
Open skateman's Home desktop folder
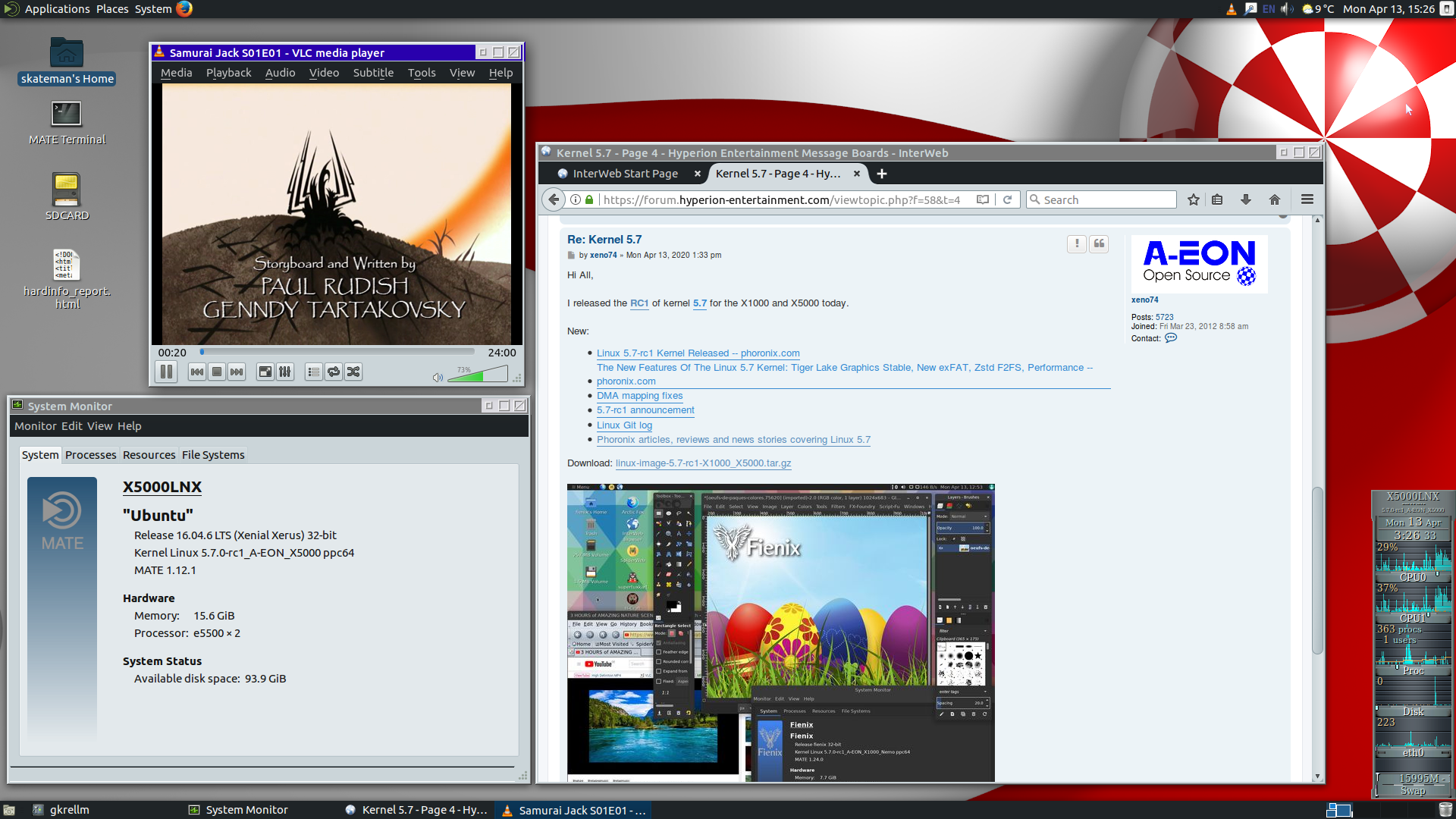coord(67,61)
